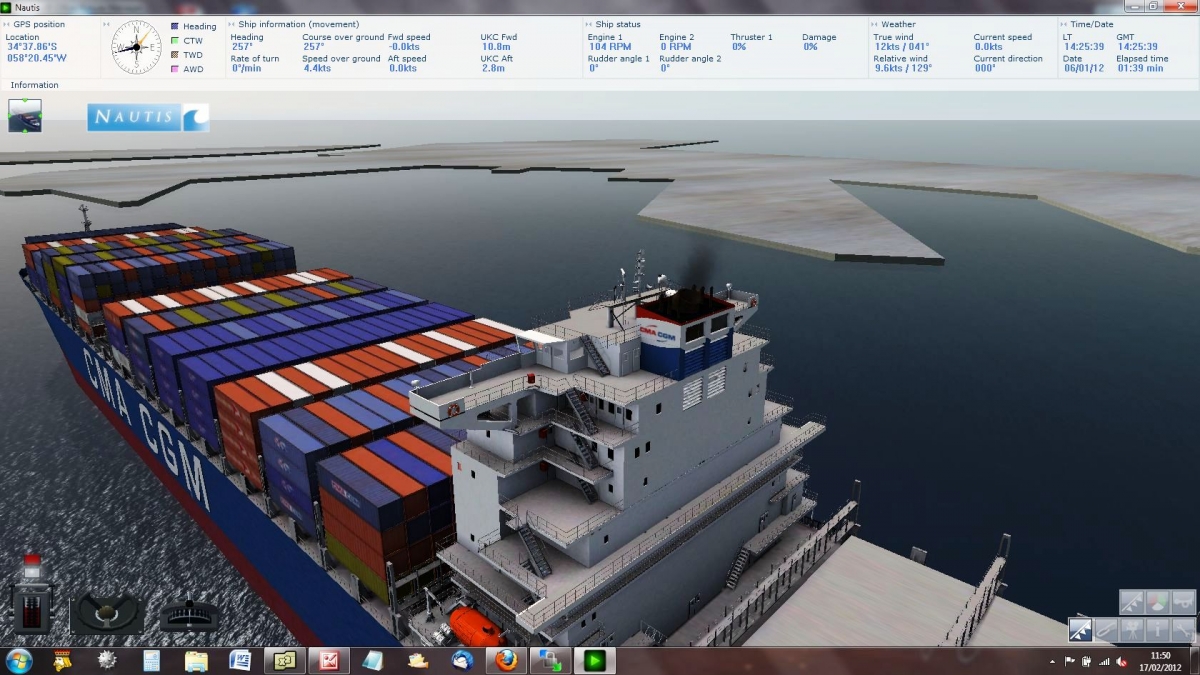
Task: Open the Thunderbird mail taskbar icon
Action: [x=463, y=660]
